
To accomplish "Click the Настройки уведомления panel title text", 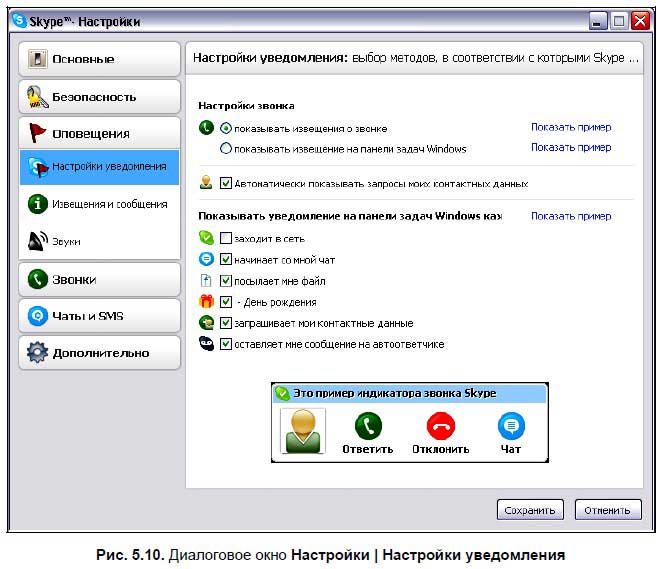I will [270, 57].
